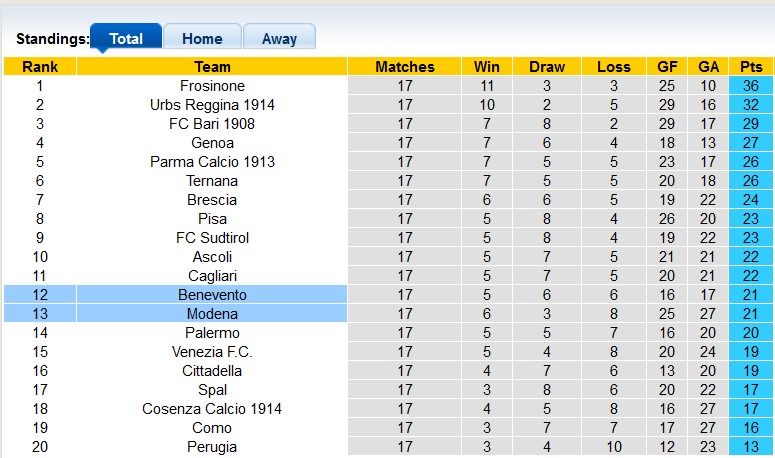The image size is (775, 458).
Task: Open Parma Calcio 1913 team page
Action: click(212, 162)
